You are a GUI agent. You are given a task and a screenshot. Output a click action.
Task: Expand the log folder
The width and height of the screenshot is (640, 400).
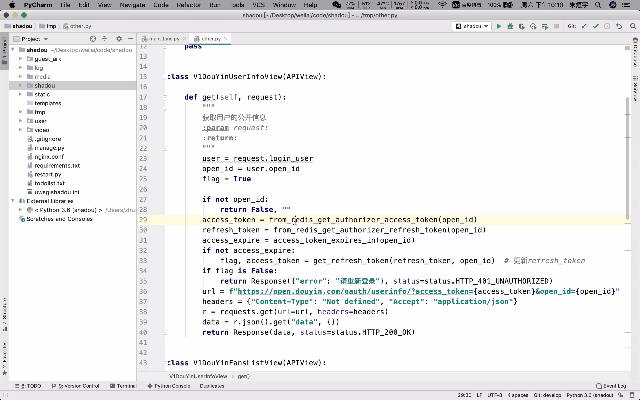coord(20,68)
